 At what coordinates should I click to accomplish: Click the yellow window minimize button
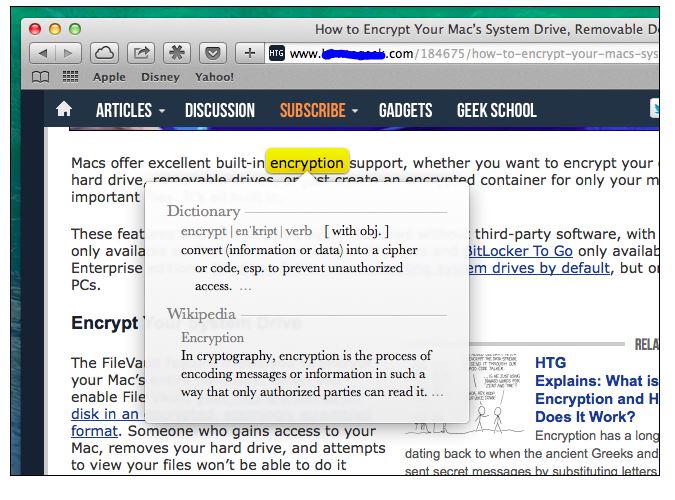click(55, 29)
